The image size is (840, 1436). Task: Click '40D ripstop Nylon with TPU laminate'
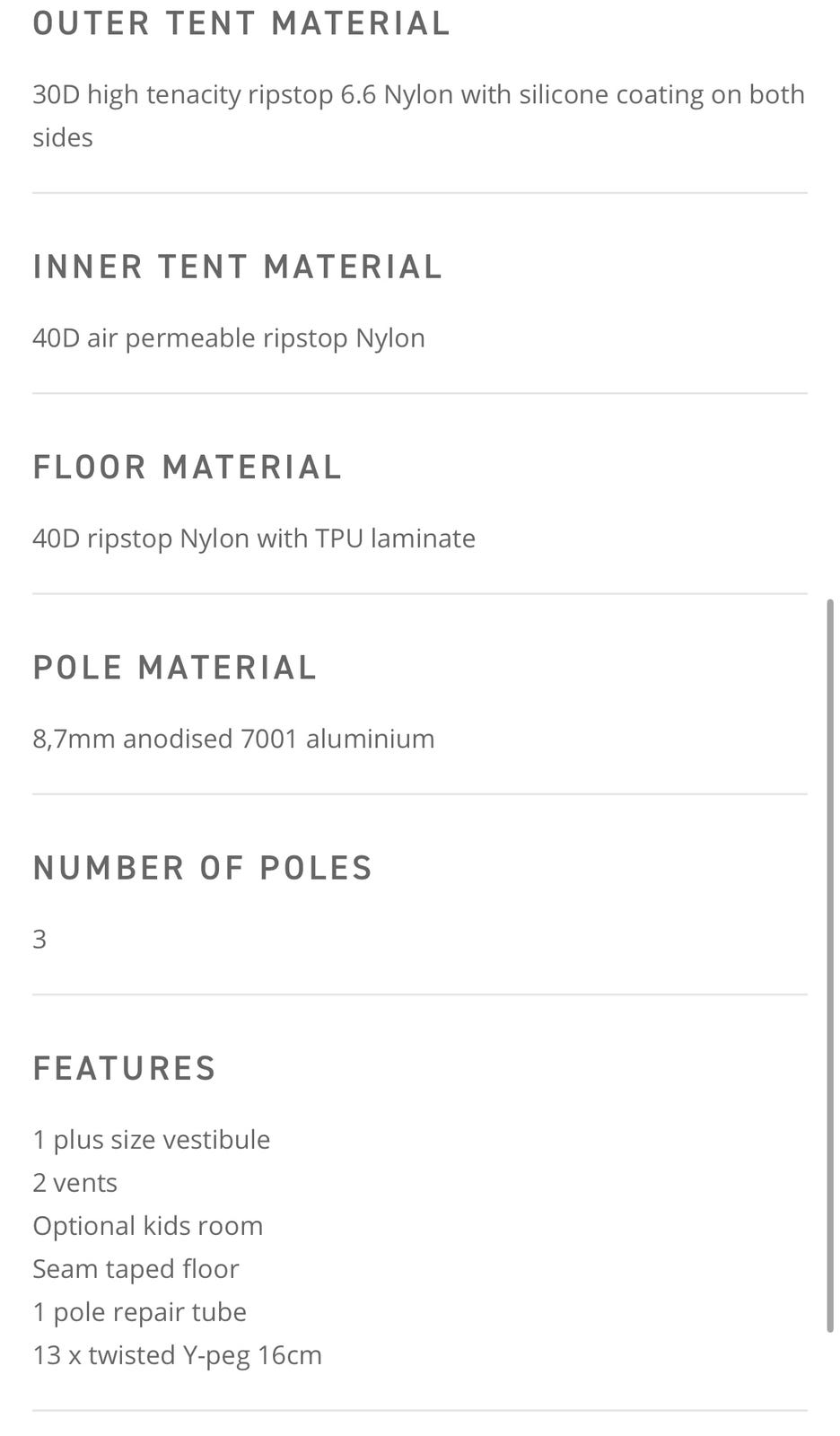tap(254, 538)
